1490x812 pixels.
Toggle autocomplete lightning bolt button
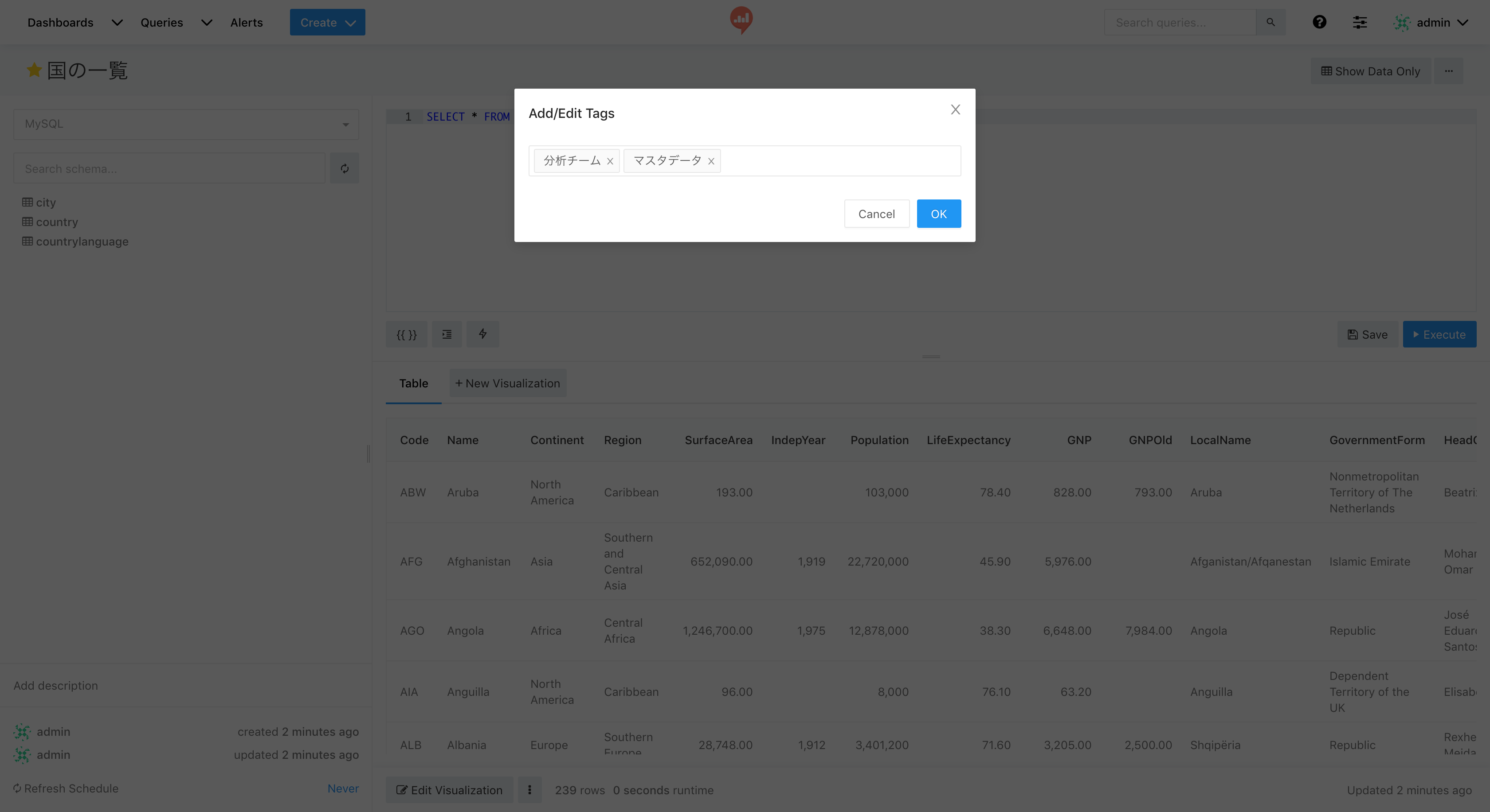482,334
